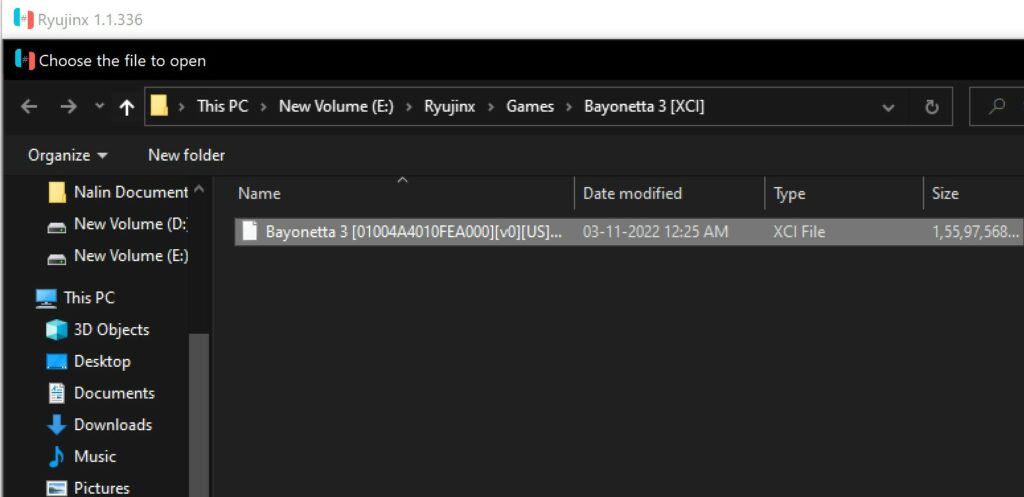The height and width of the screenshot is (497, 1024).
Task: Navigate to Ryujinx in breadcrumb path
Action: 449,106
